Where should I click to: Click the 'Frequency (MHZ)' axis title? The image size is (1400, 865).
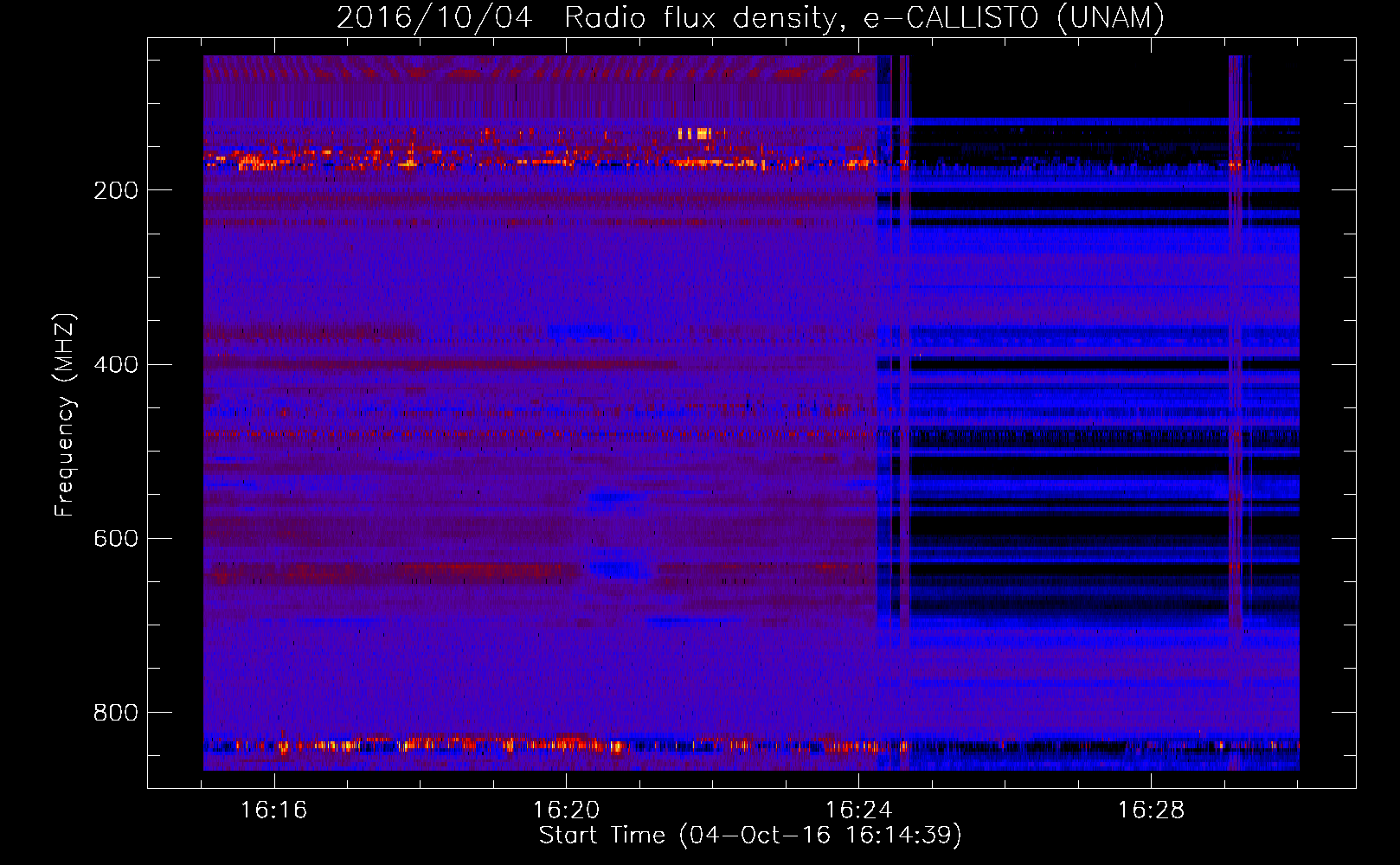tap(65, 414)
